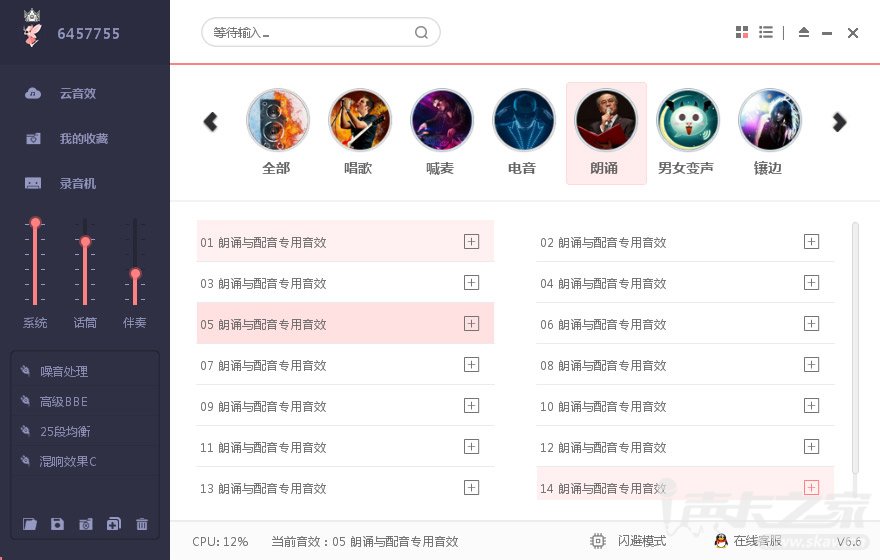Open 在线客服 online support
The image size is (880, 560).
[x=748, y=541]
